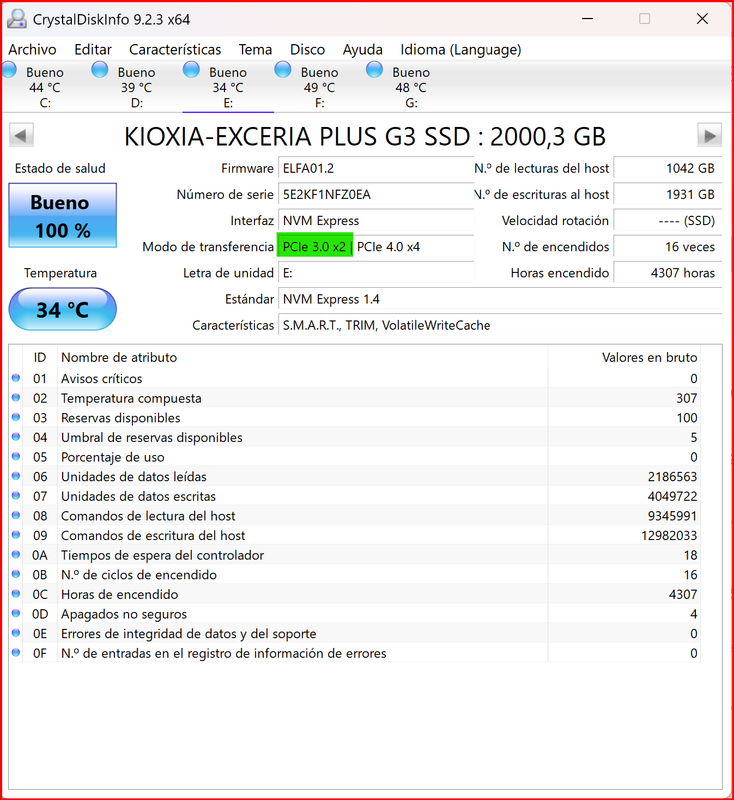Image resolution: width=734 pixels, height=800 pixels.
Task: Go to next disk with right arrow
Action: point(710,136)
